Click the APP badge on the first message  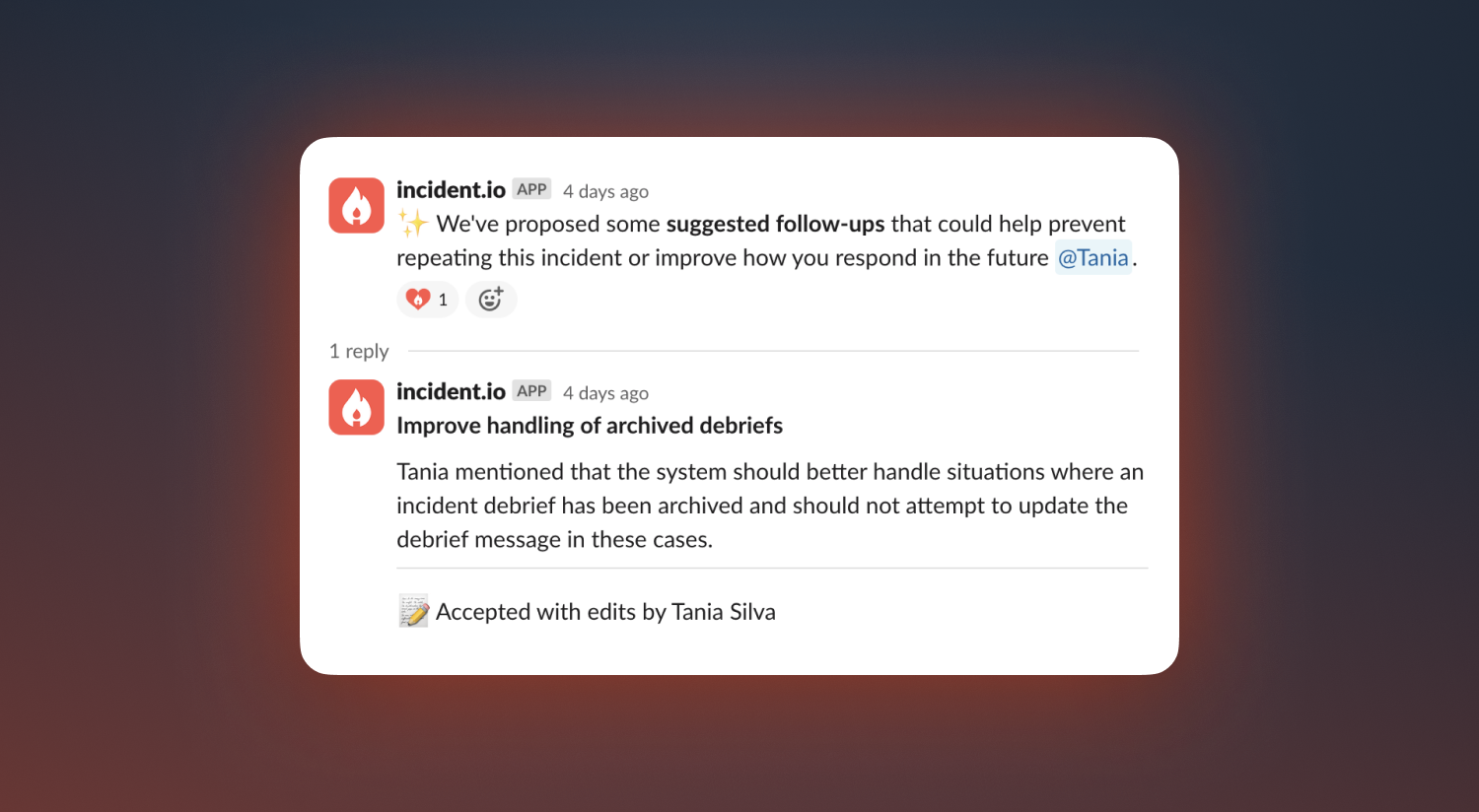[x=531, y=189]
